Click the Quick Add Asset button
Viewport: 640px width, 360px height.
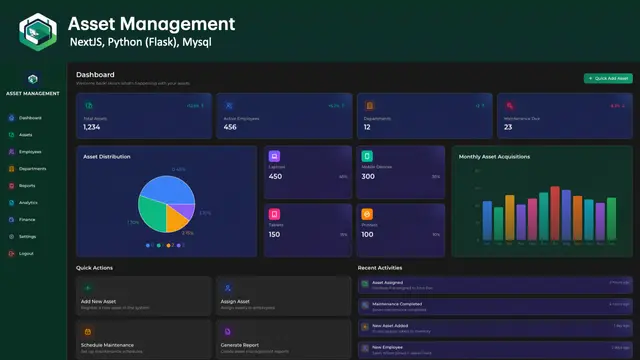coord(608,78)
